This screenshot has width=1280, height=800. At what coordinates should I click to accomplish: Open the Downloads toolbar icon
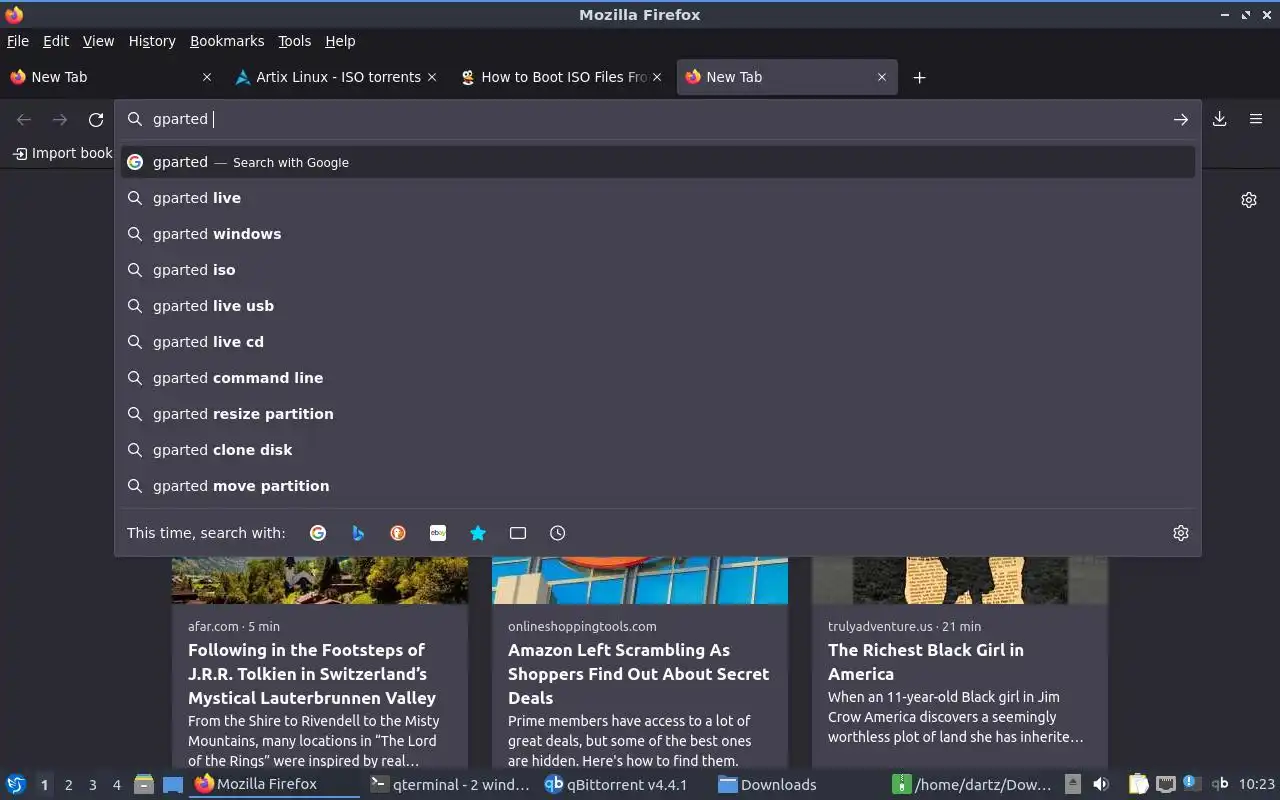tap(1219, 119)
